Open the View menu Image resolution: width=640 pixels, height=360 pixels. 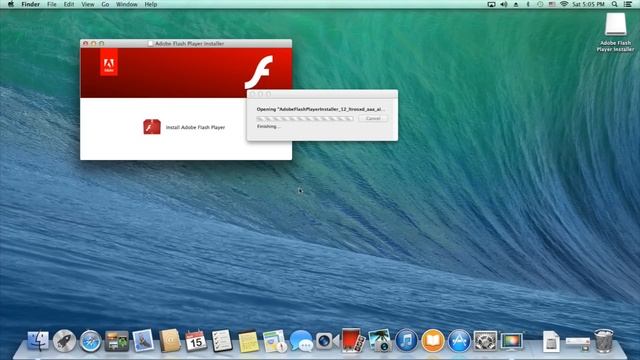(x=88, y=4)
